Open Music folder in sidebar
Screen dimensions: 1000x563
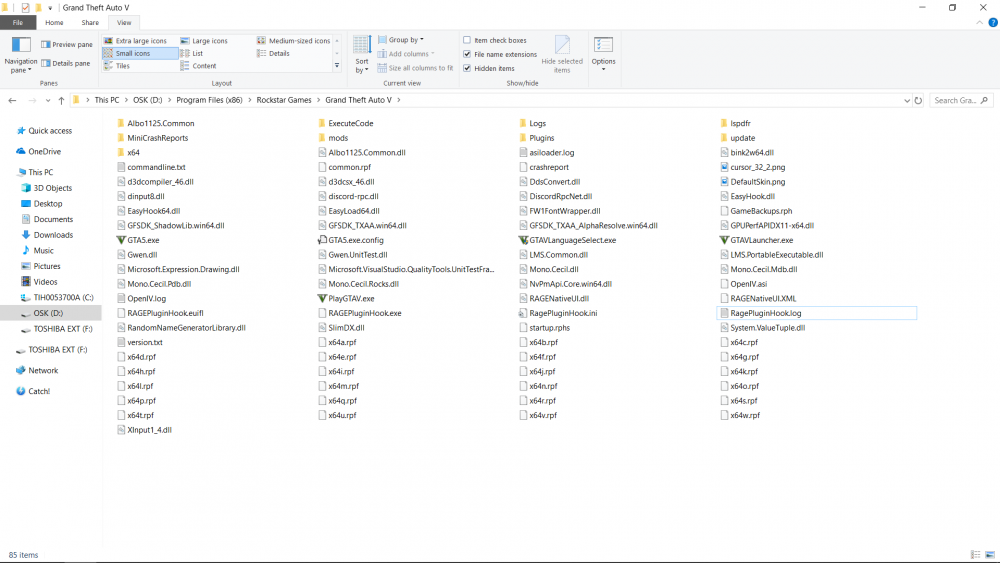tap(38, 251)
